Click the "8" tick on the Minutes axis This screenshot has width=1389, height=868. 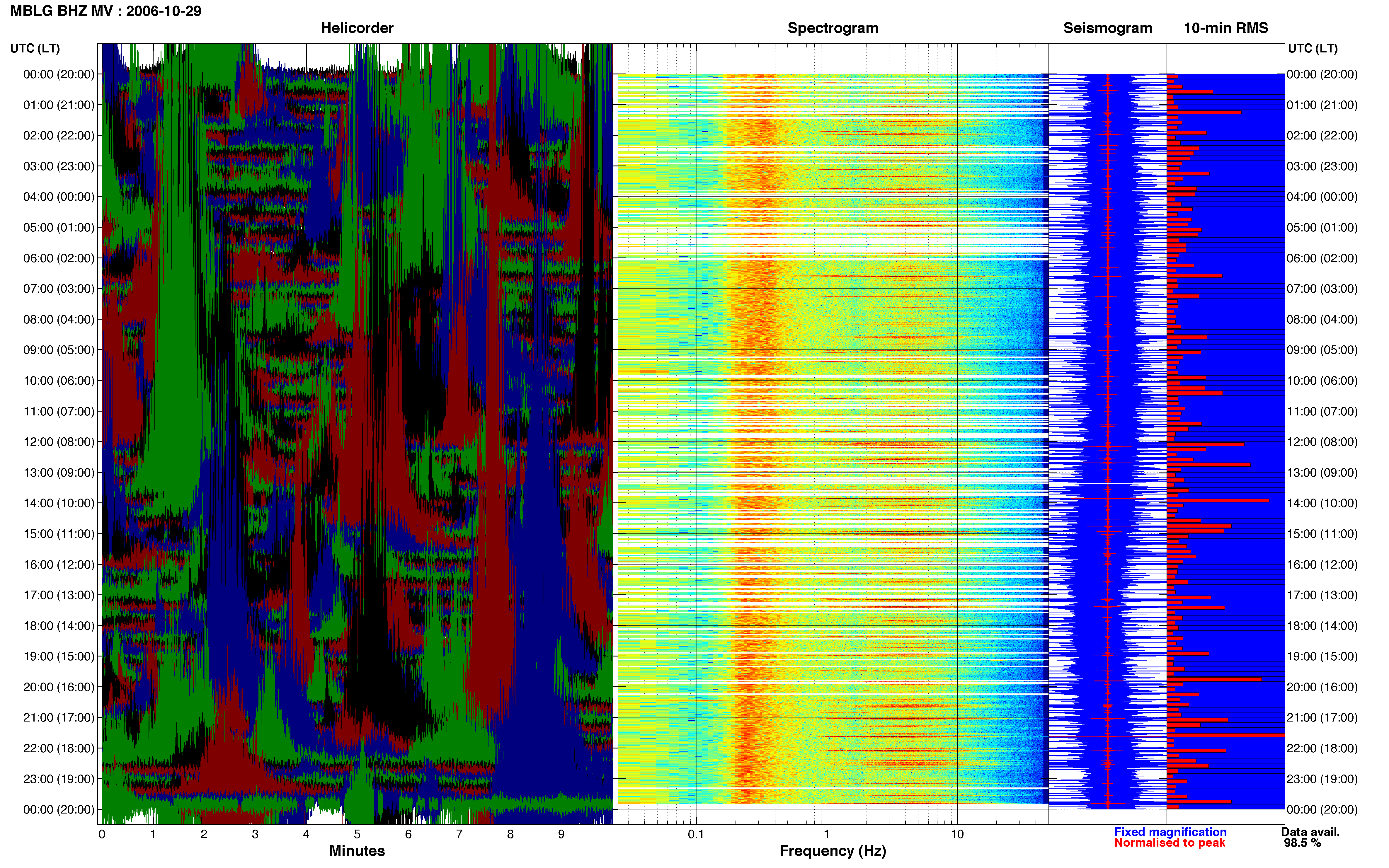(x=510, y=834)
